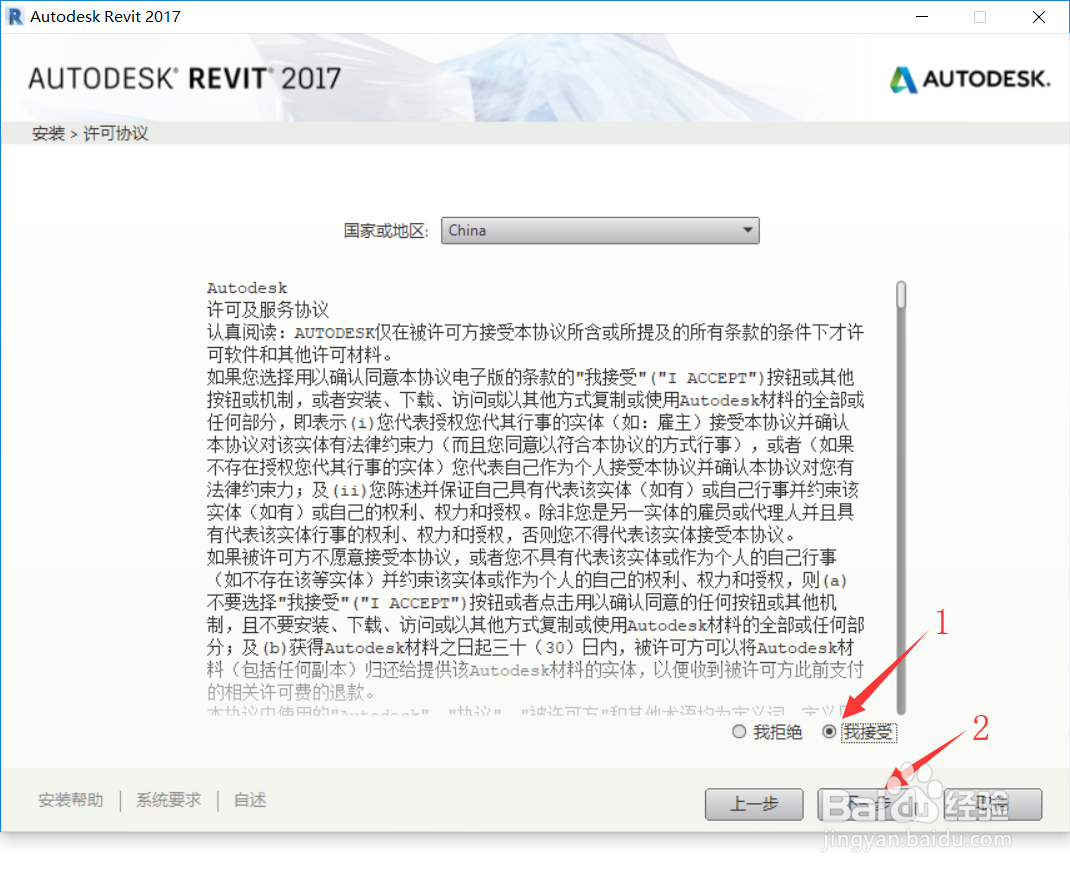Click the Revit icon in the title bar
Viewport: 1070px width, 876px height.
click(14, 16)
